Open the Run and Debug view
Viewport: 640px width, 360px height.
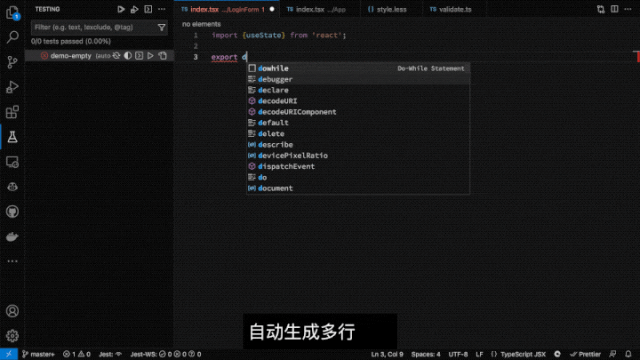coord(12,87)
